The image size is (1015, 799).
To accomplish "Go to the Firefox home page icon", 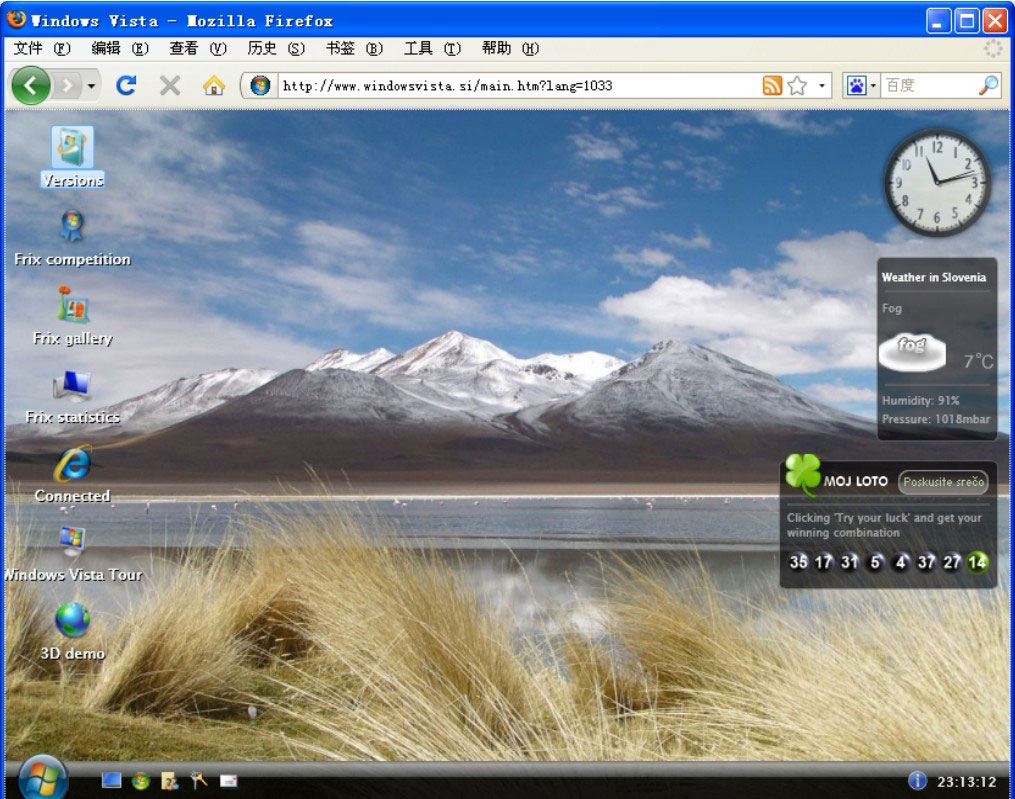I will click(214, 85).
